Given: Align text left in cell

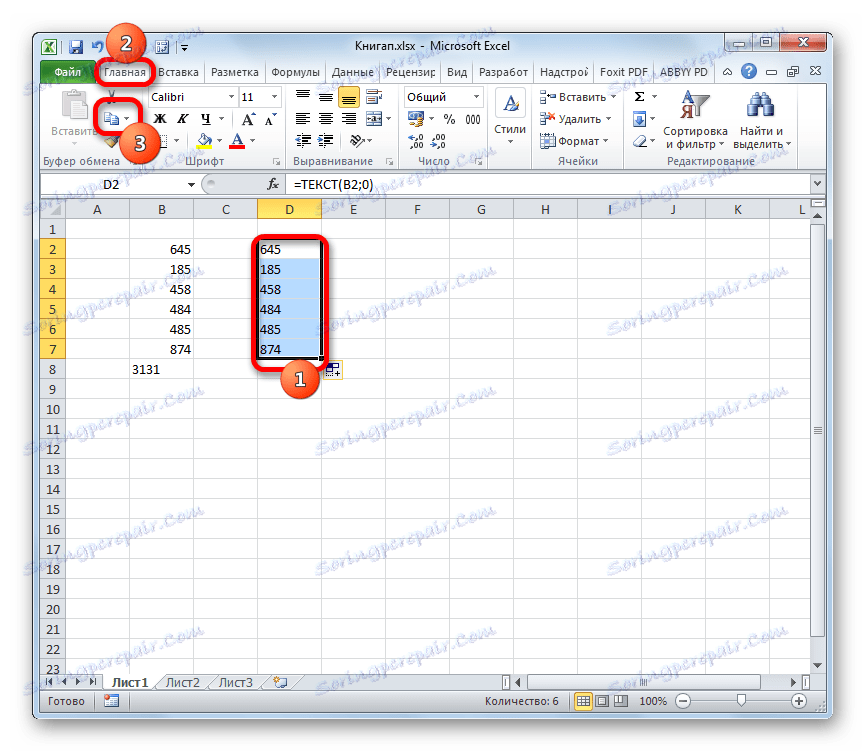Looking at the screenshot, I should 302,119.
